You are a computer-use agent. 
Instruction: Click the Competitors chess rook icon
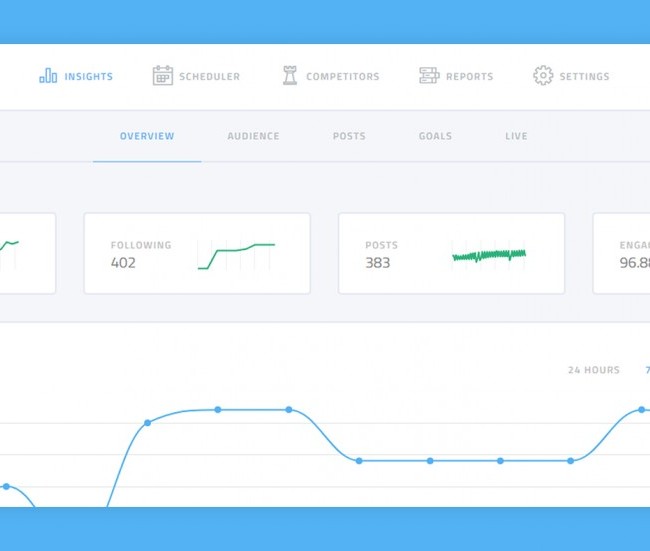coord(290,75)
